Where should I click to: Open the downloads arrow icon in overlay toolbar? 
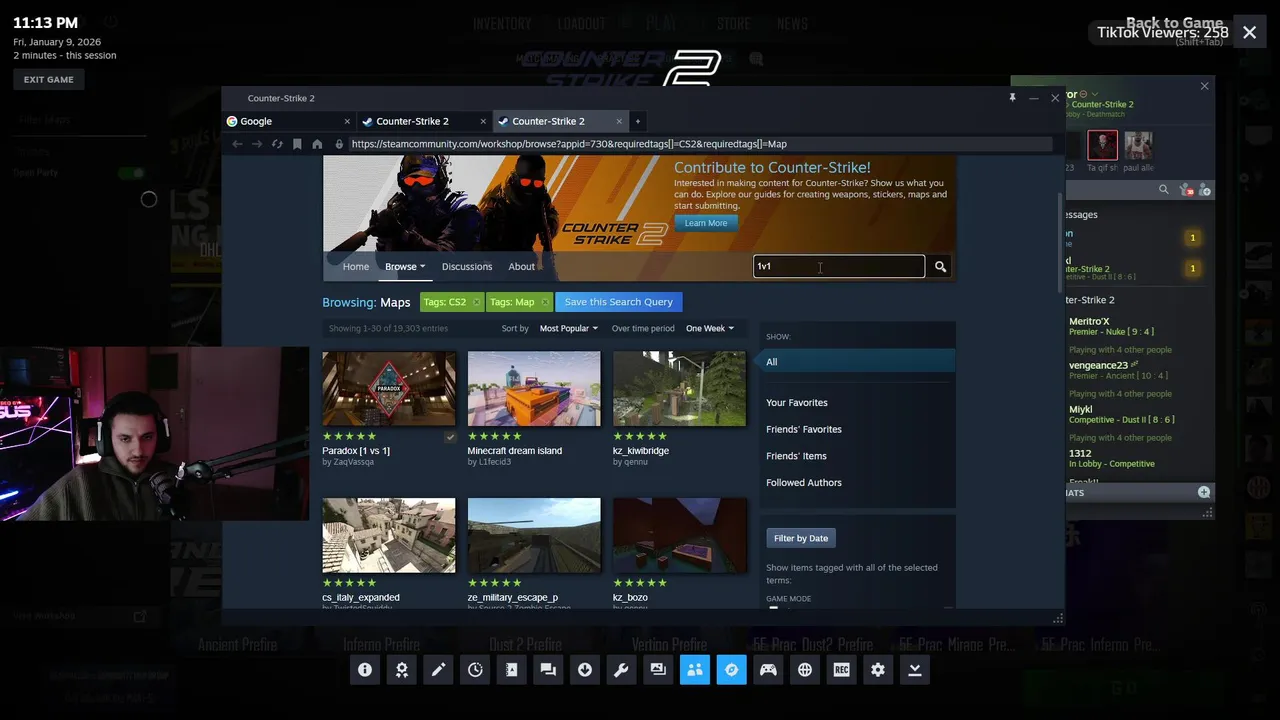(x=585, y=670)
